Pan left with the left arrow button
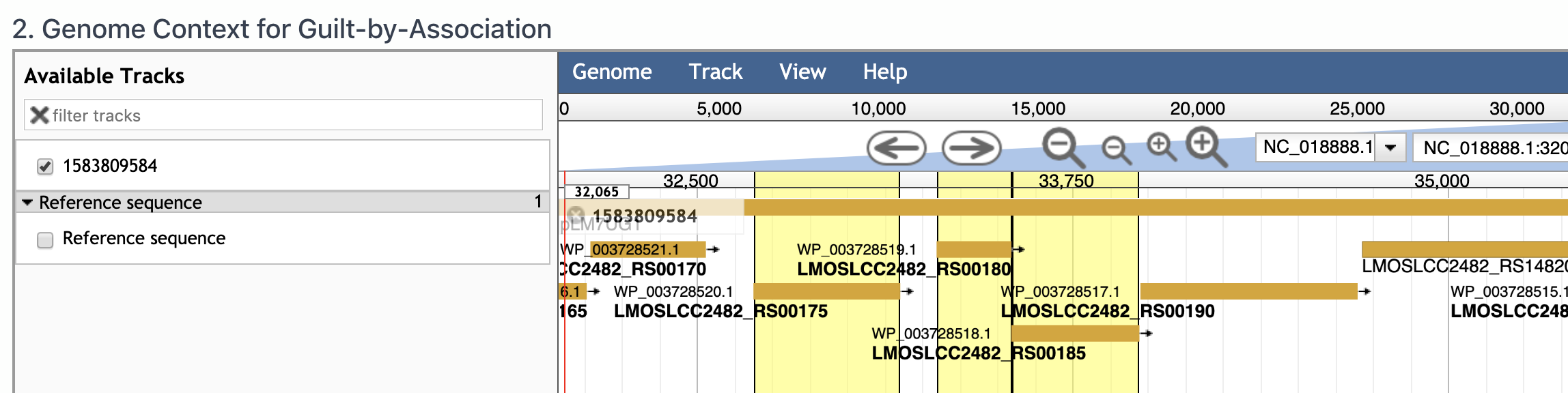The height and width of the screenshot is (393, 1568). coord(896,148)
